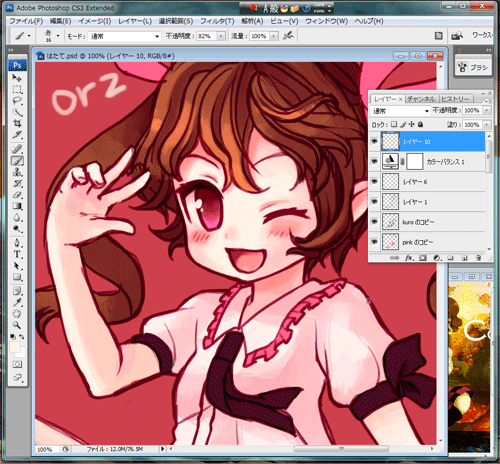Screen dimensions: 500x464
Task: Hide the kuro のコピー layer
Action: (x=375, y=222)
